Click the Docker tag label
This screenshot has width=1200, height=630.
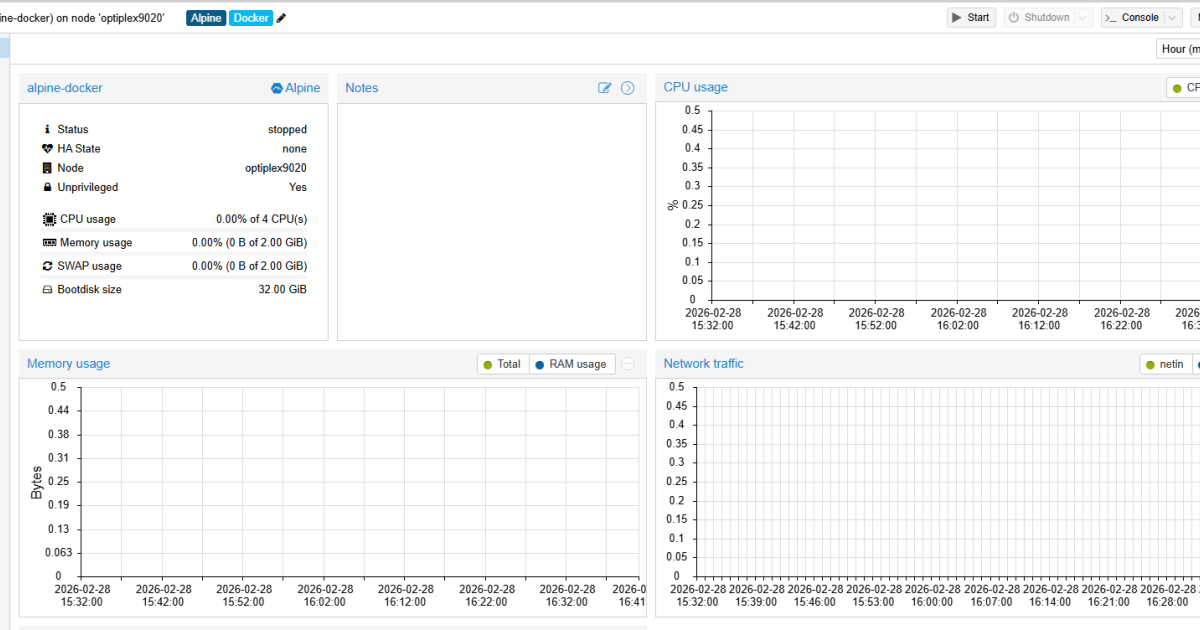tap(251, 18)
